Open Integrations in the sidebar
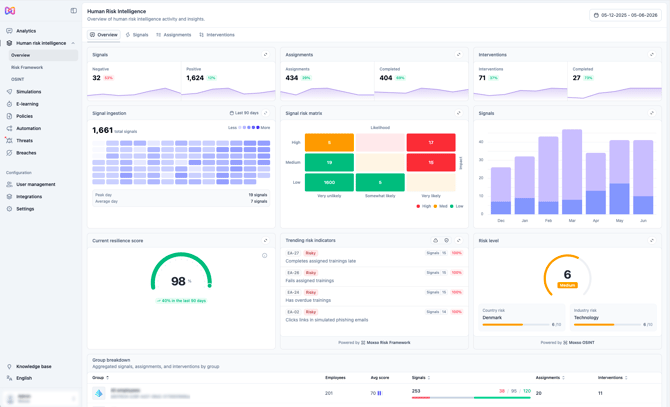This screenshot has height=407, width=670. point(29,196)
